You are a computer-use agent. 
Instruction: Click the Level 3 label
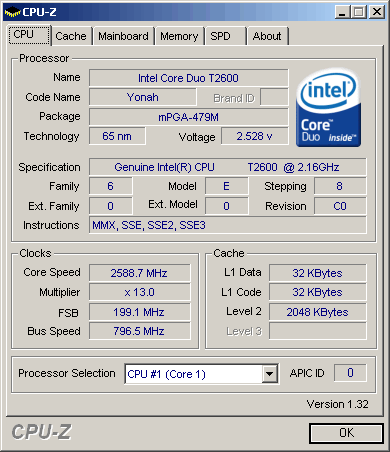pyautogui.click(x=244, y=331)
